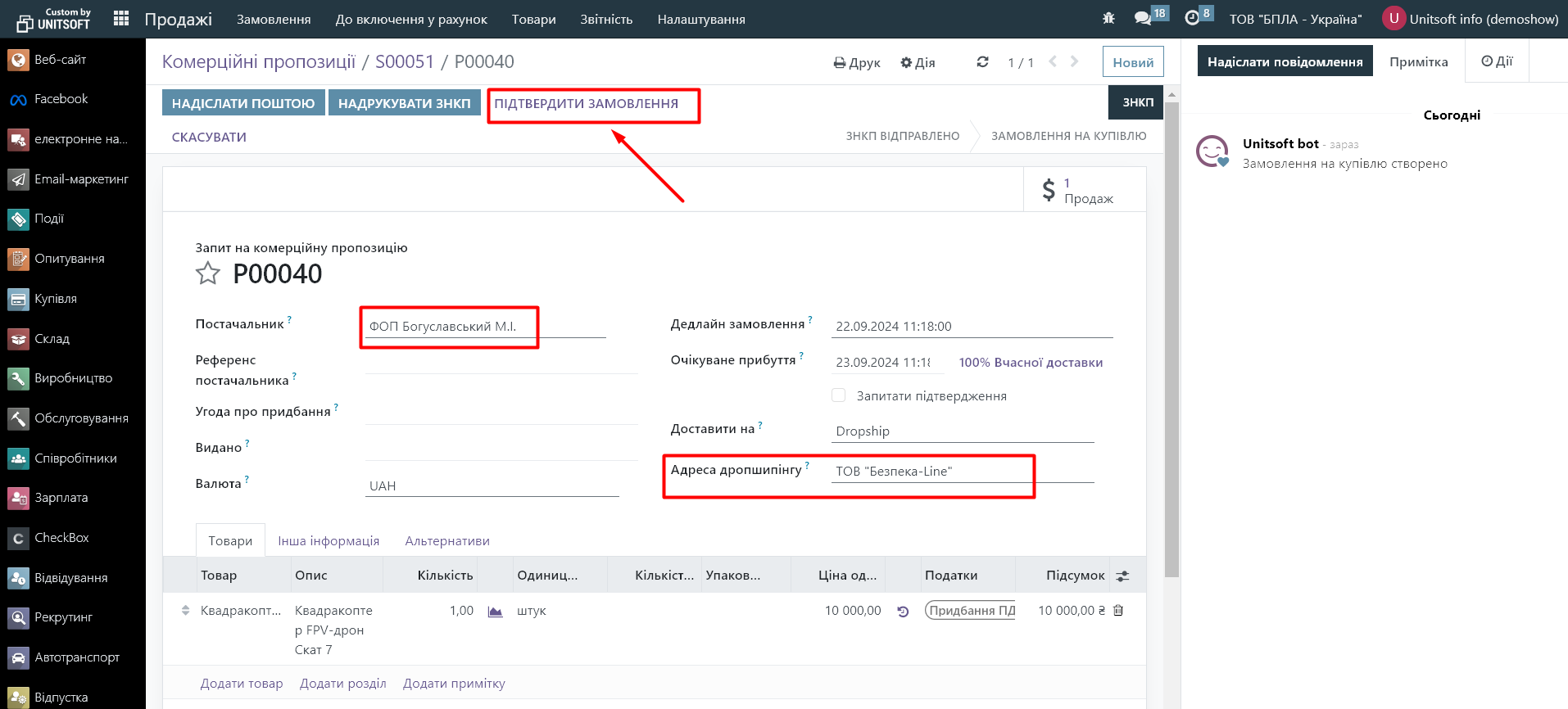Open the activities clock icon with 8 badge
The height and width of the screenshot is (709, 1568).
pos(1192,18)
